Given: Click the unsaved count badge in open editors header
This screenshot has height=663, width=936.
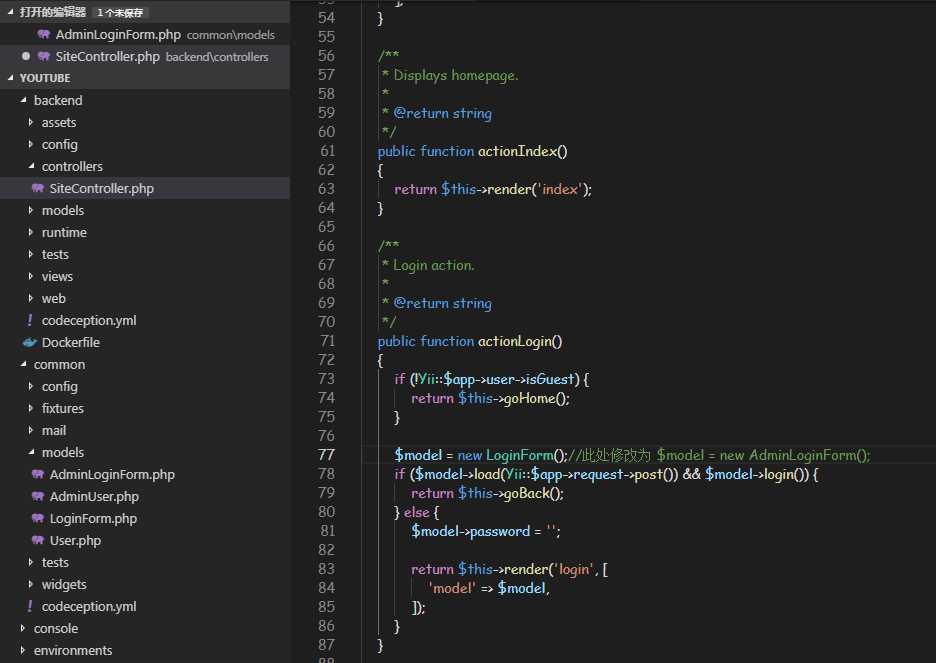Looking at the screenshot, I should 120,13.
